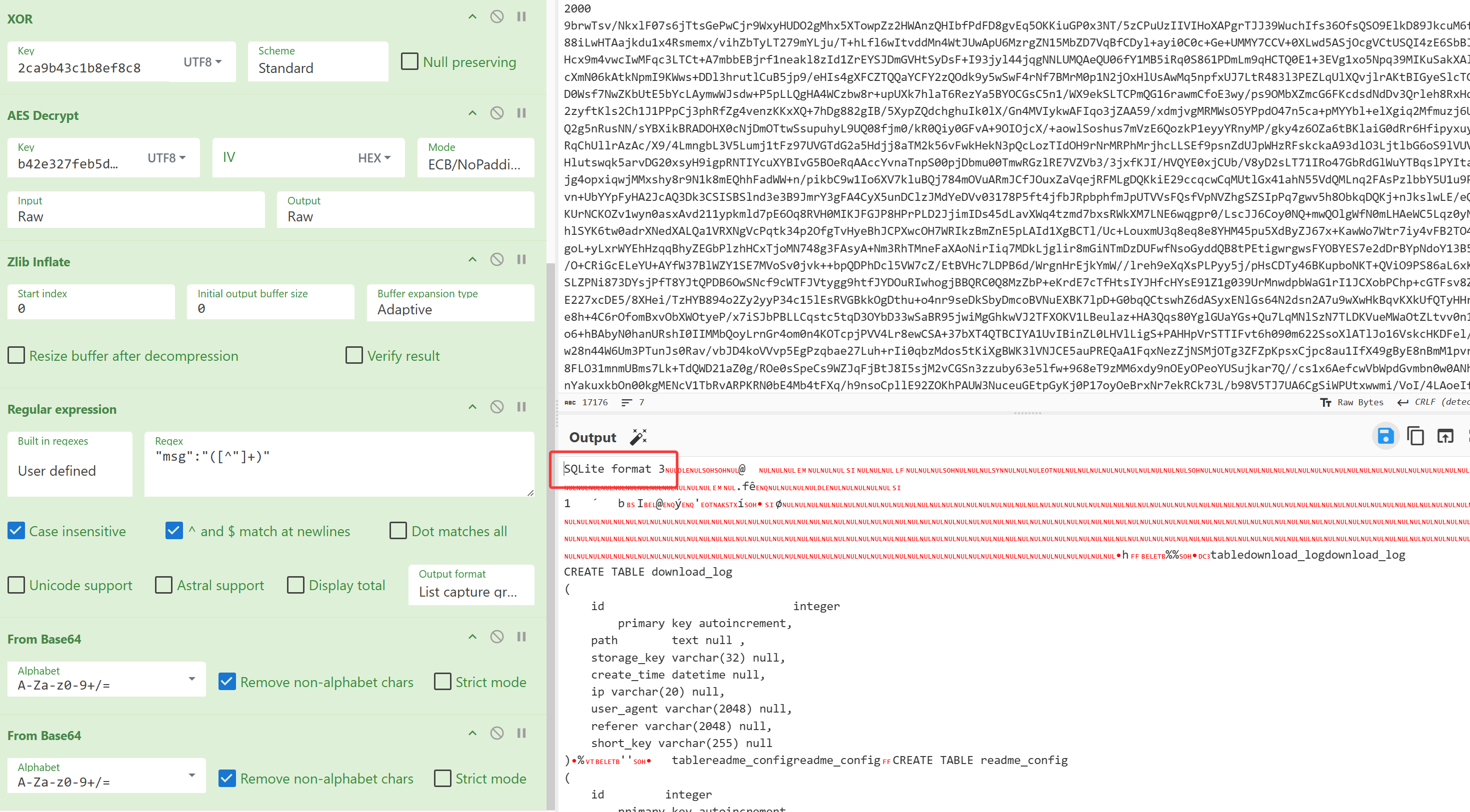Copy raw output to clipboard
The width and height of the screenshot is (1470, 812).
1415,436
